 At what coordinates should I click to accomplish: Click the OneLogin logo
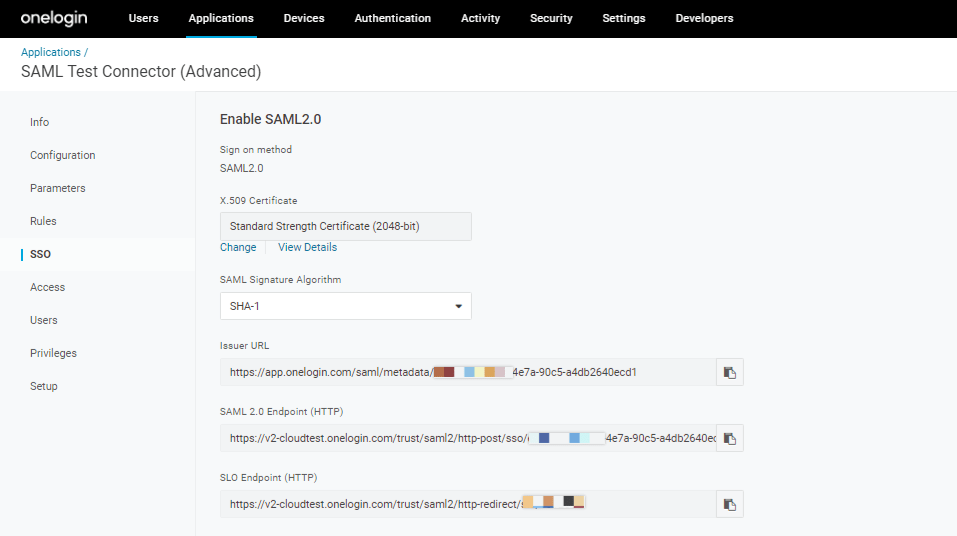point(54,18)
